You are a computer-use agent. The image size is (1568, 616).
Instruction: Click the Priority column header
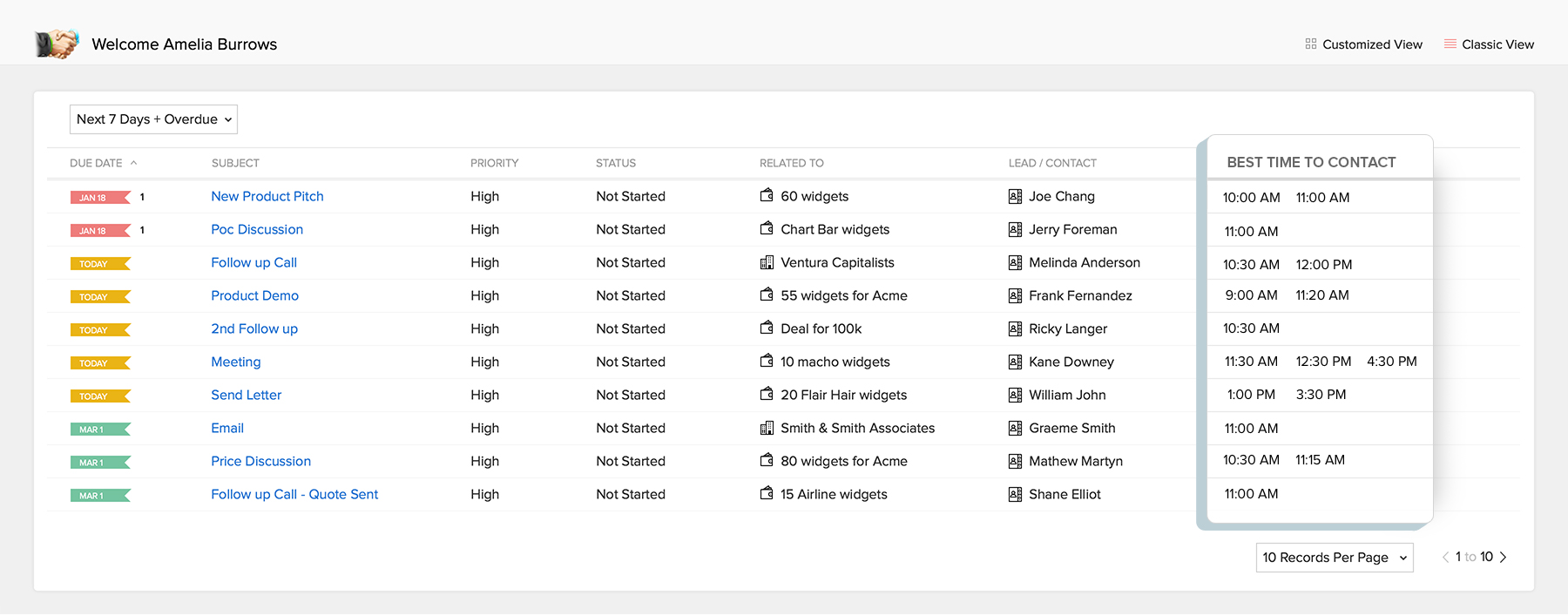[x=494, y=163]
